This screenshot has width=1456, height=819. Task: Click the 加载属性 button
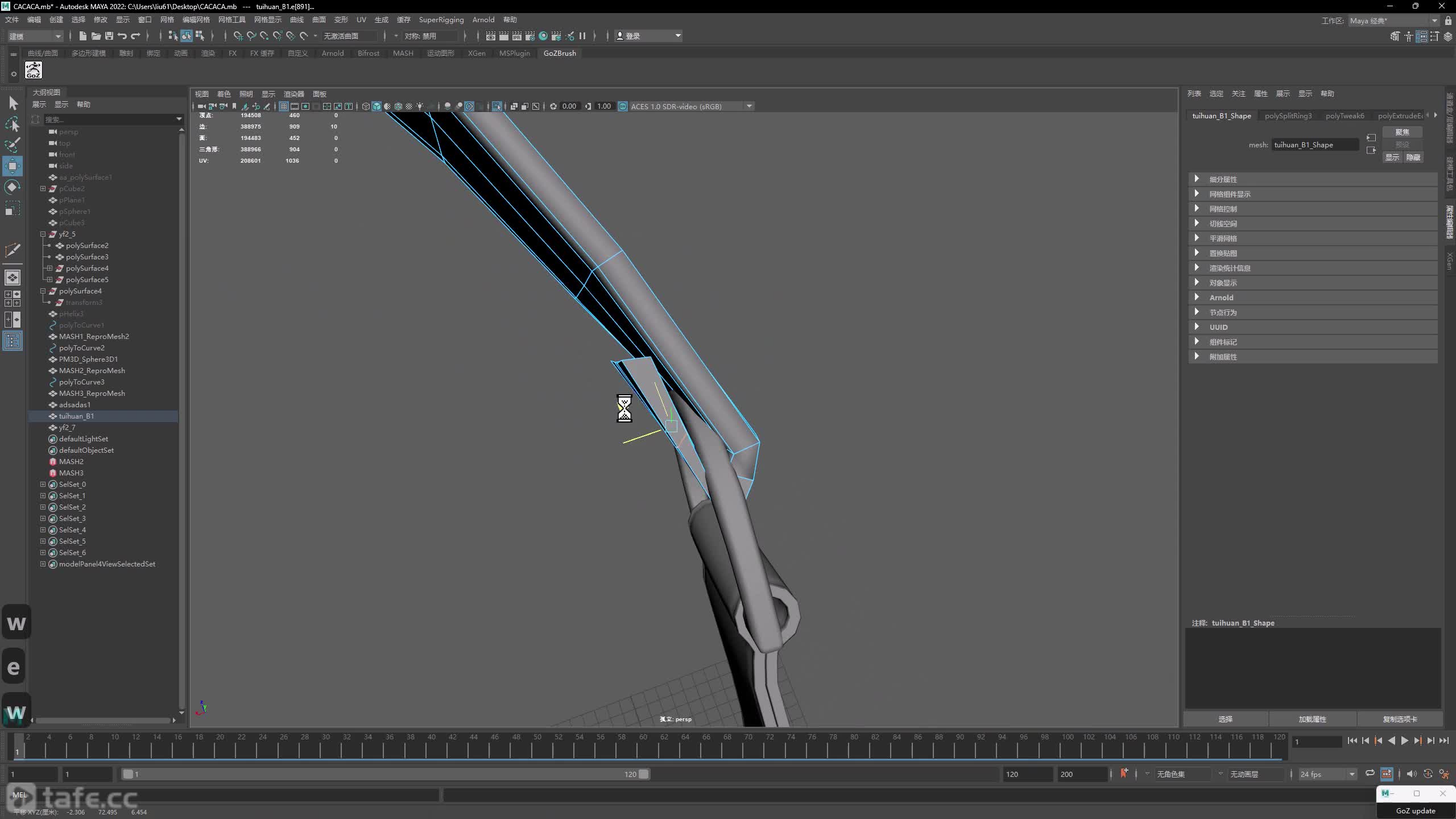1313,719
